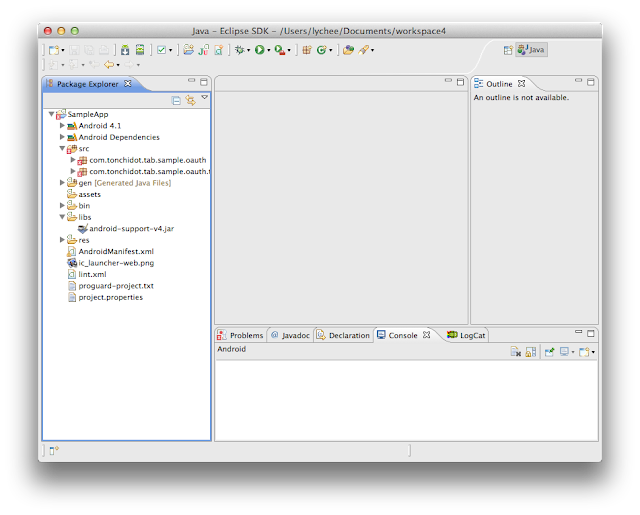
Task: Maximize the editor area
Action: pos(460,82)
